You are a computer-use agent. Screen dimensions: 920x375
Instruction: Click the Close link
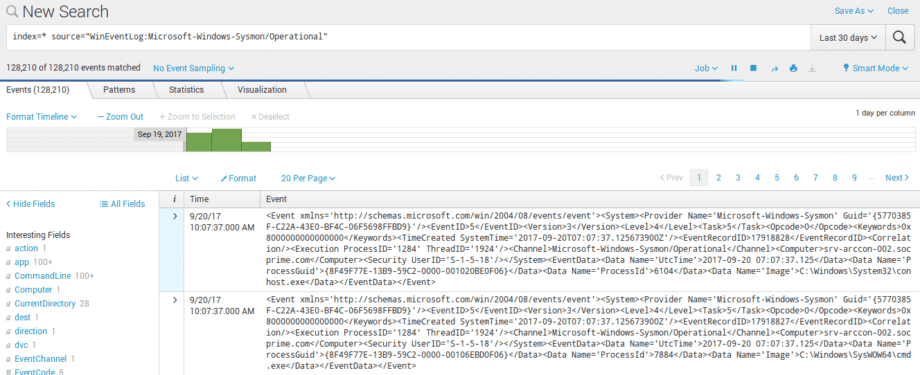click(x=898, y=11)
